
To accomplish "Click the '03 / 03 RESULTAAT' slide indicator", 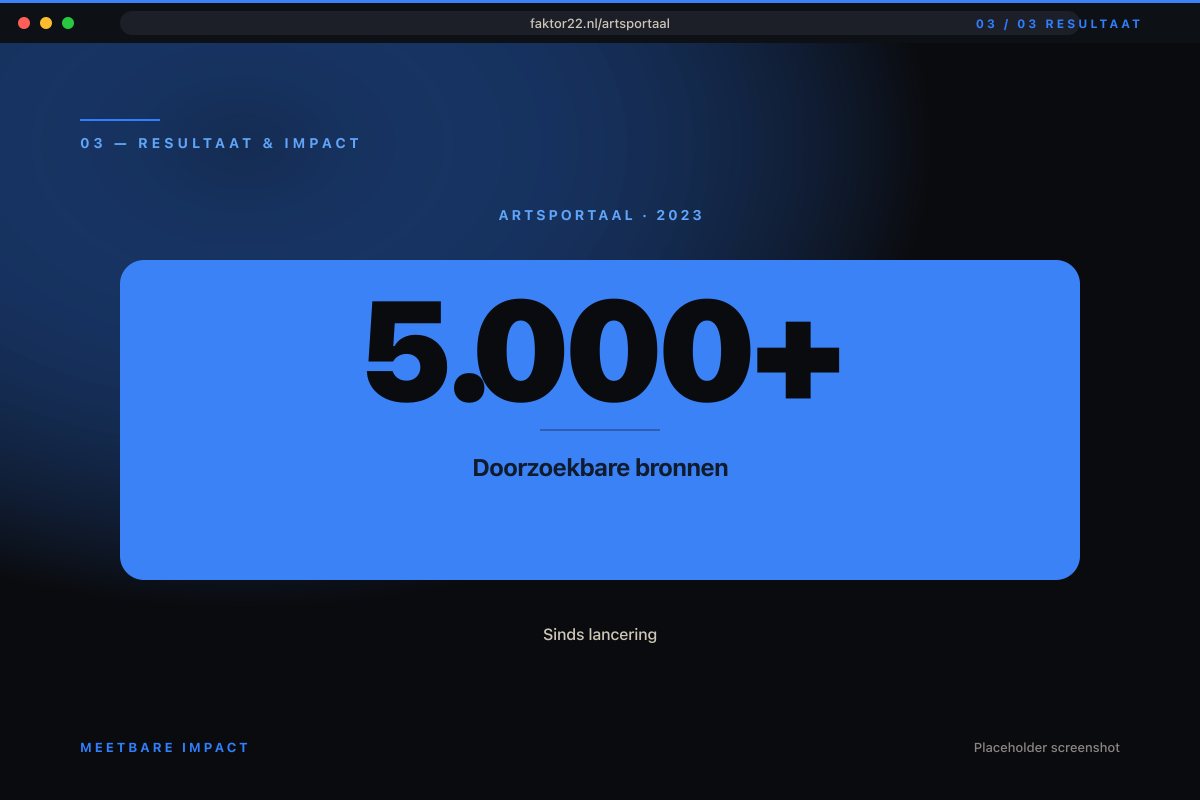I will tap(1059, 24).
